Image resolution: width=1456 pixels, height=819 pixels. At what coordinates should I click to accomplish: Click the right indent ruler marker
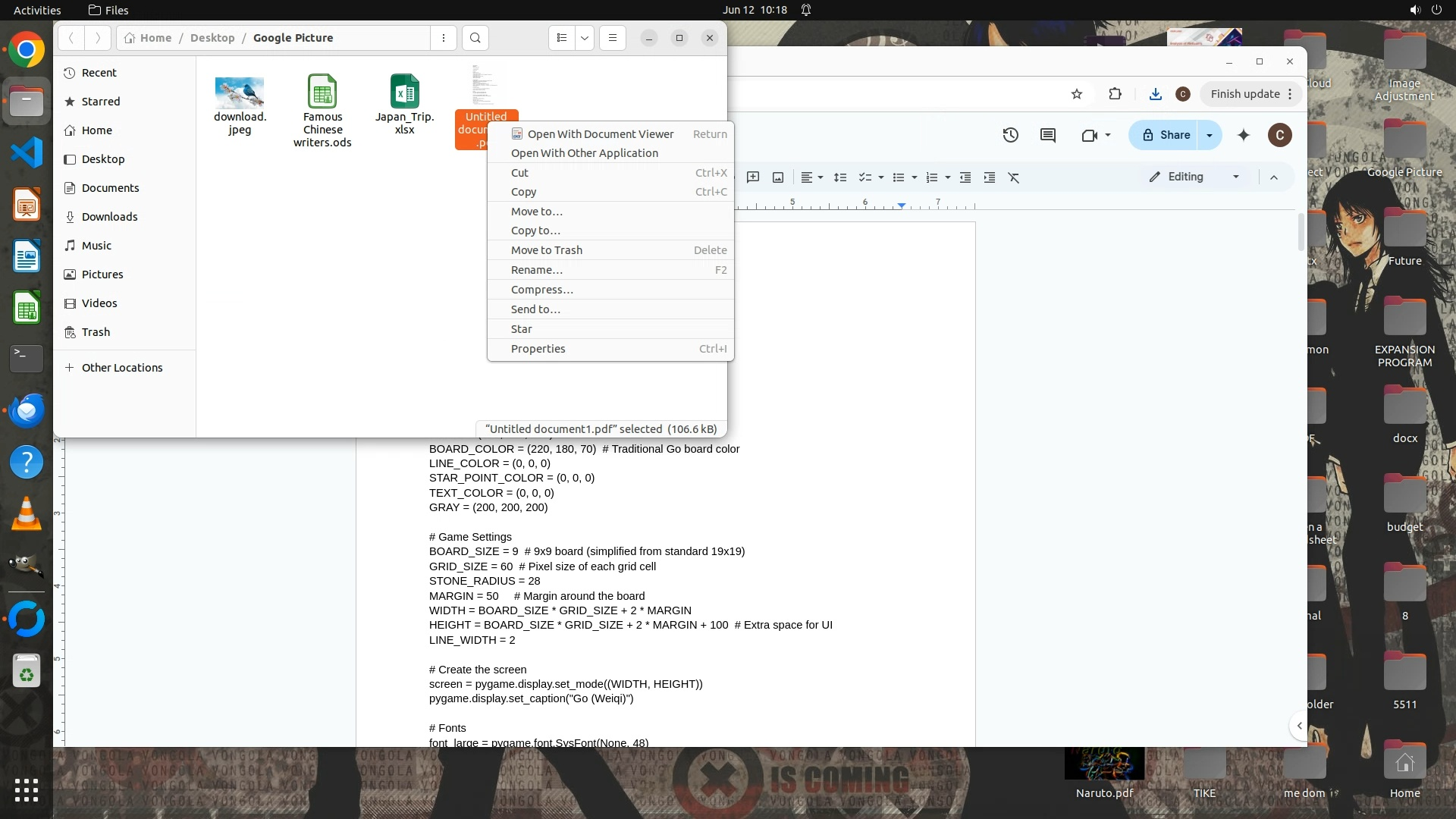click(902, 206)
